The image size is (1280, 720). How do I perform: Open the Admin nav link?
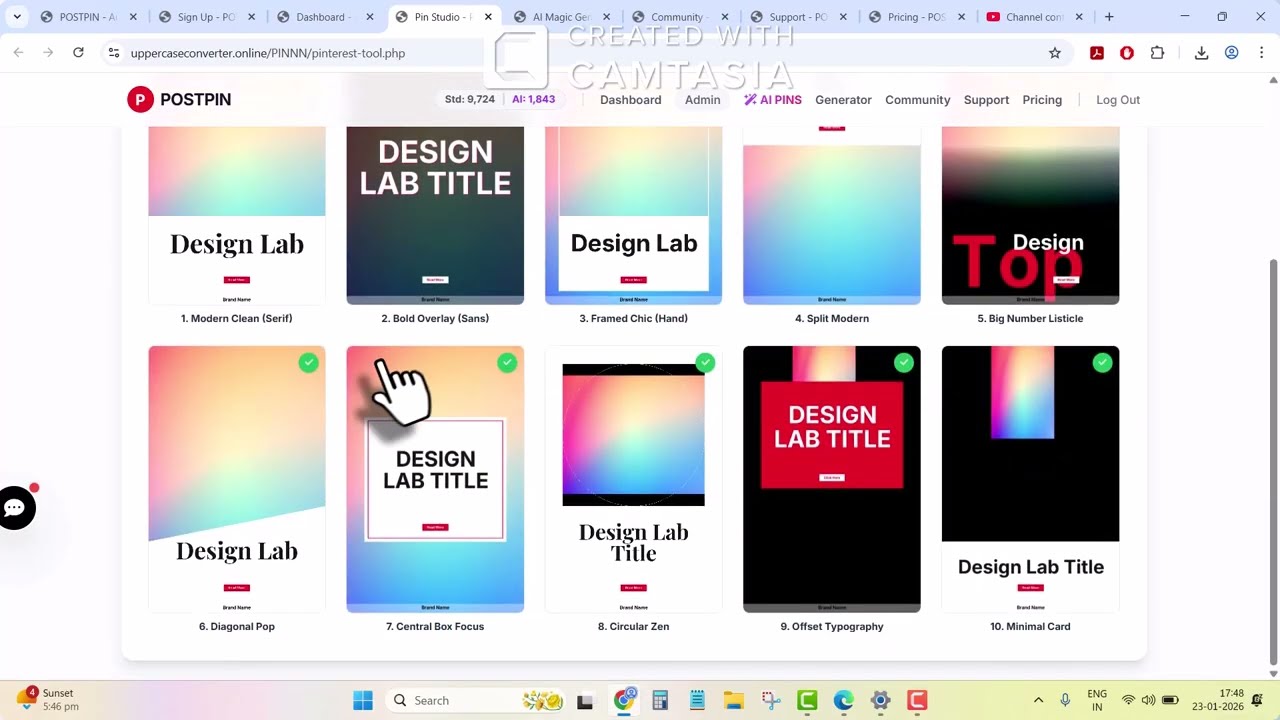pos(703,100)
